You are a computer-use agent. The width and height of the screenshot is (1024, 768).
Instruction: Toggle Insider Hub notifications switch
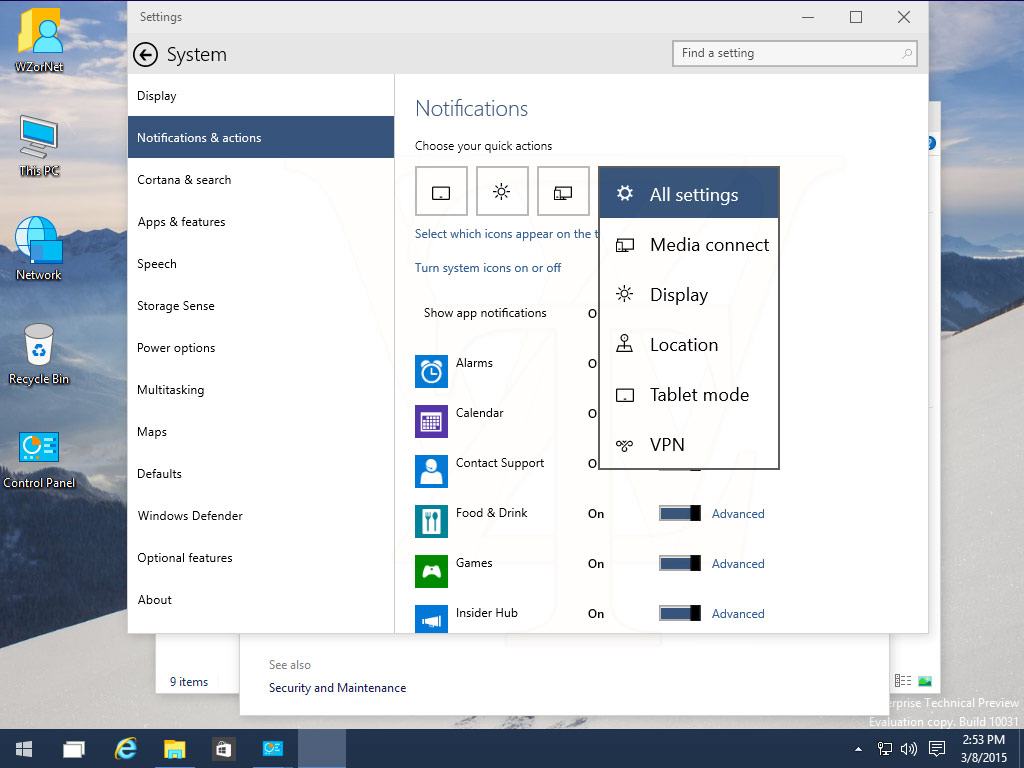(680, 613)
